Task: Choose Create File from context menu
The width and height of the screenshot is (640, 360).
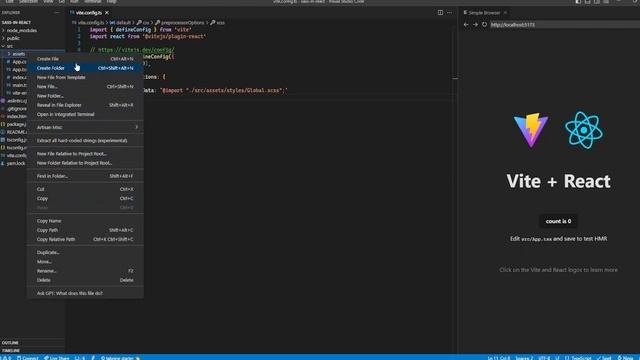Action: (x=85, y=59)
